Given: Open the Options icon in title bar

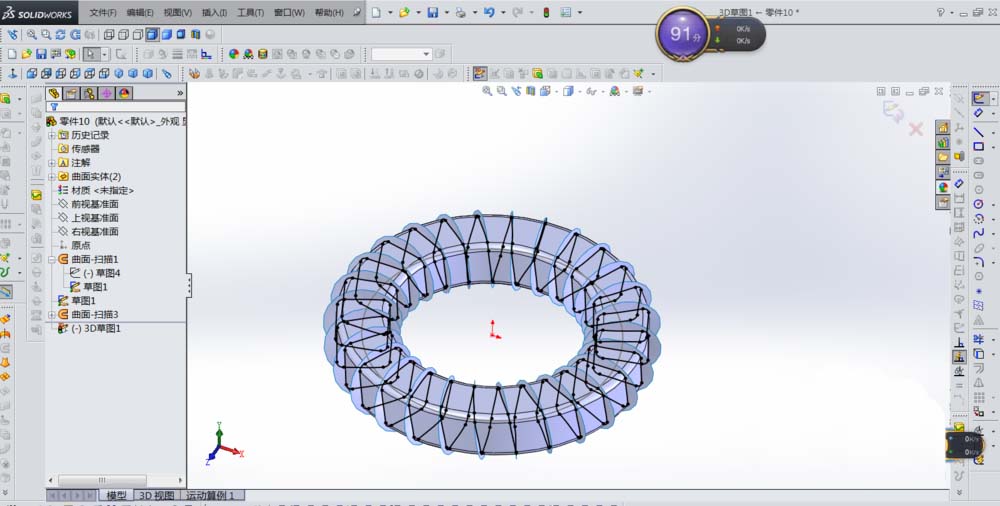Looking at the screenshot, I should (566, 12).
